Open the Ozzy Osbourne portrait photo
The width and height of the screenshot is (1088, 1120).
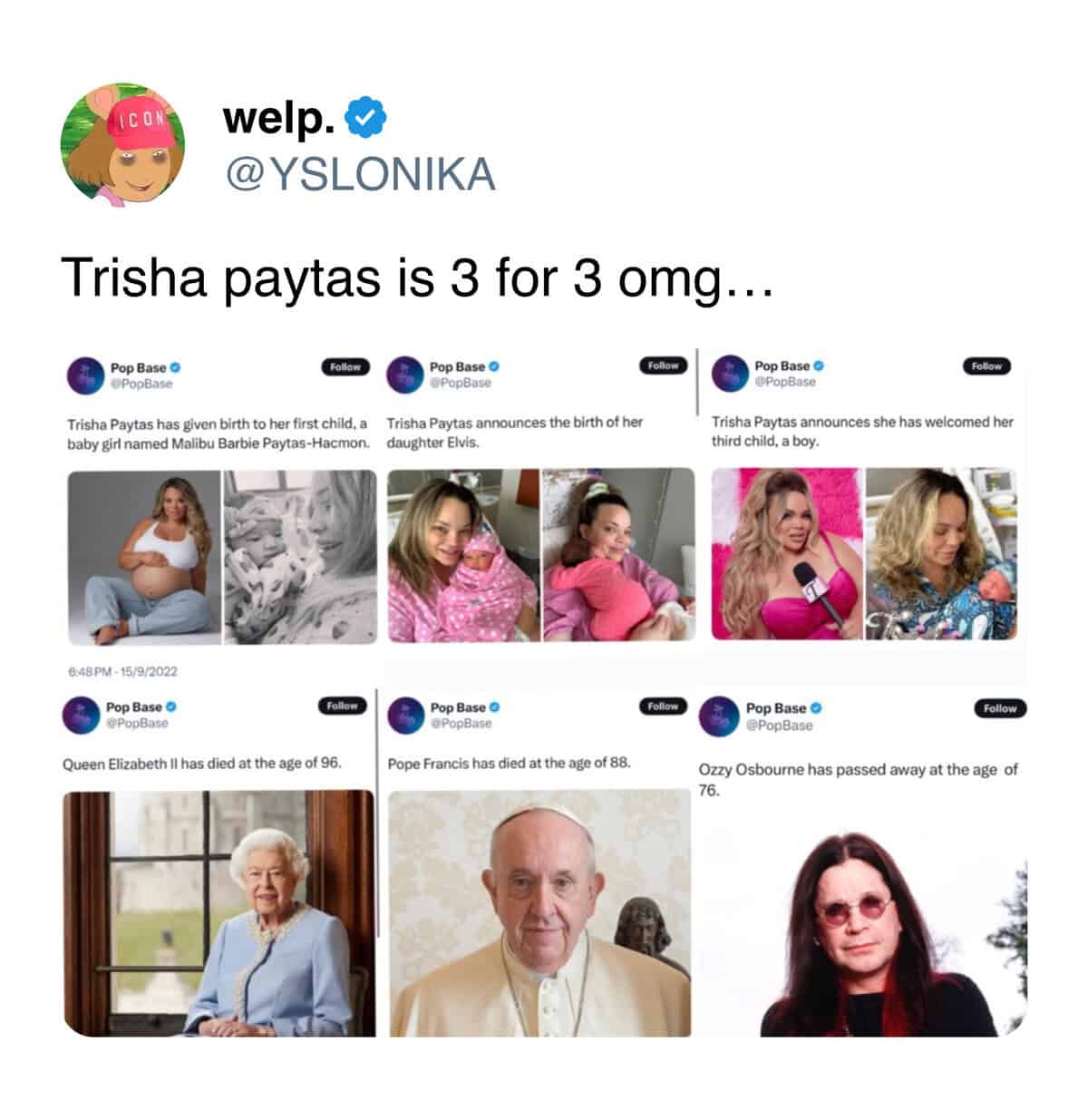click(862, 923)
